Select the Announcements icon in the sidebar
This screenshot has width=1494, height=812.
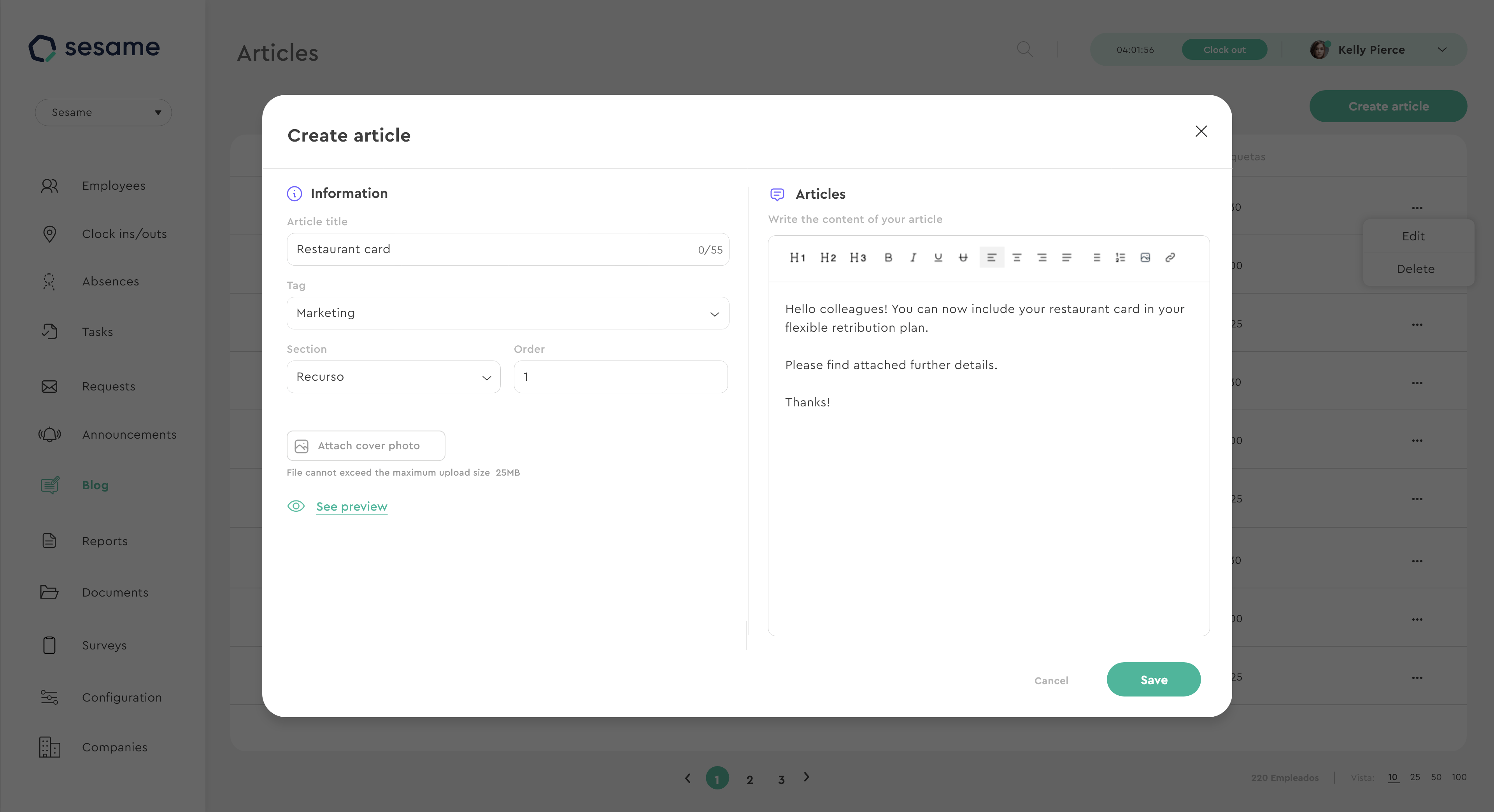click(x=49, y=435)
